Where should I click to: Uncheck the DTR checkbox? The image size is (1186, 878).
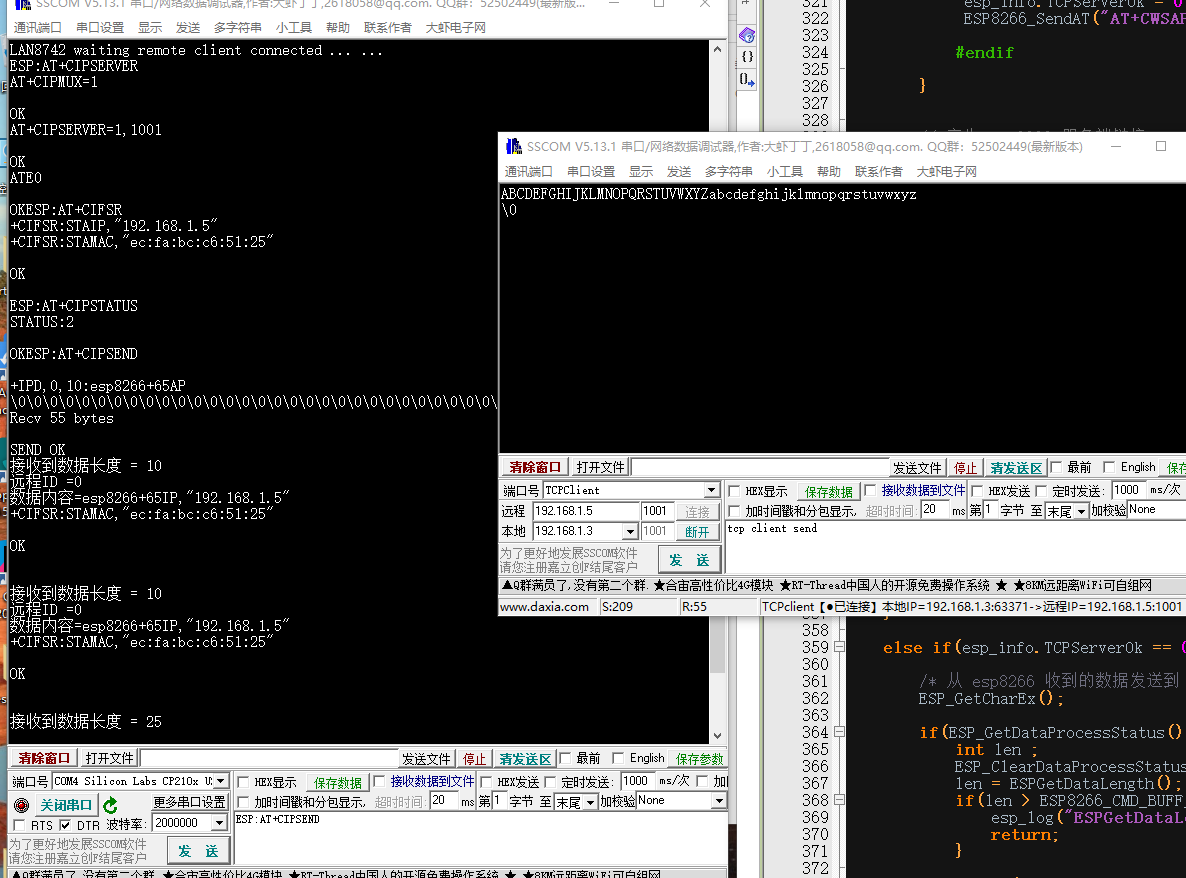(x=65, y=825)
